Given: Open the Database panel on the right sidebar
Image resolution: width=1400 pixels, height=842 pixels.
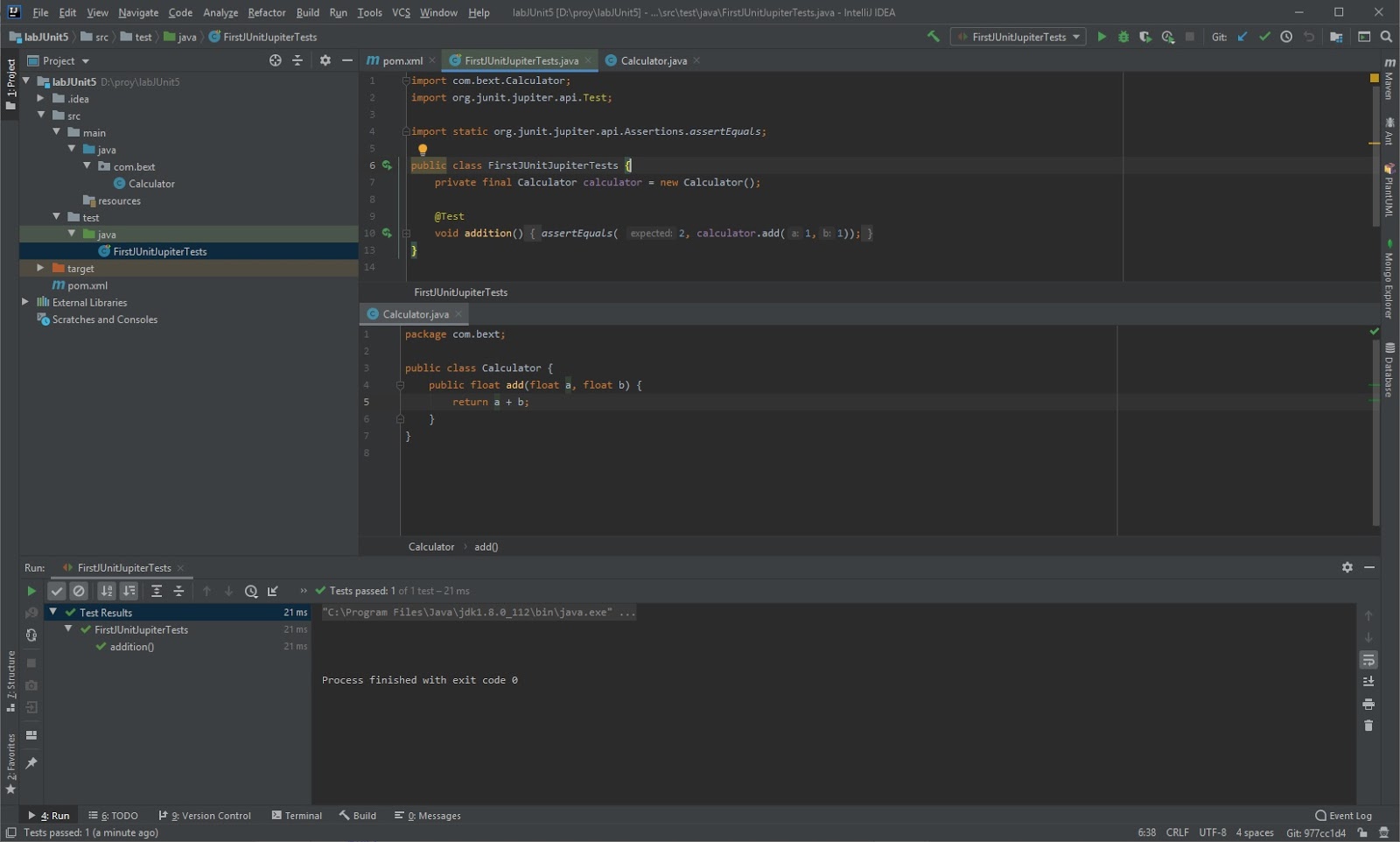Looking at the screenshot, I should [x=1389, y=371].
